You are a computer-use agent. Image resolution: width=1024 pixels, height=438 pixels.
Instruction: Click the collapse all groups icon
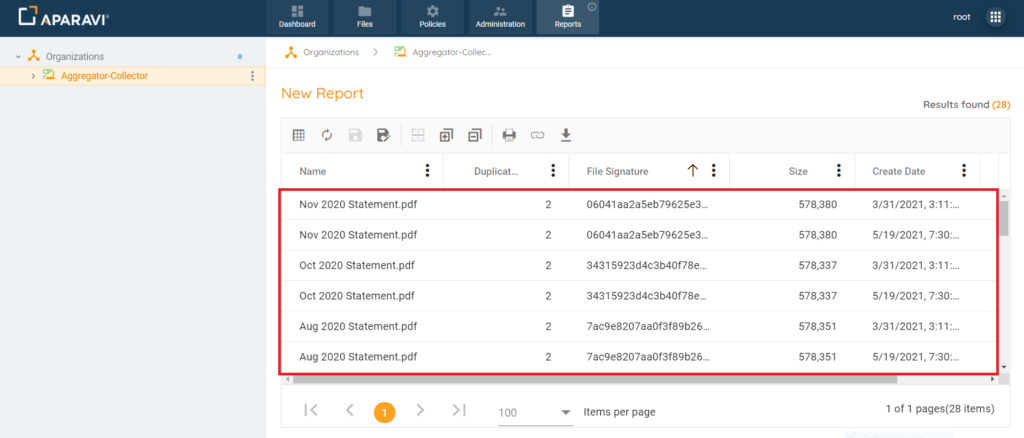click(474, 135)
